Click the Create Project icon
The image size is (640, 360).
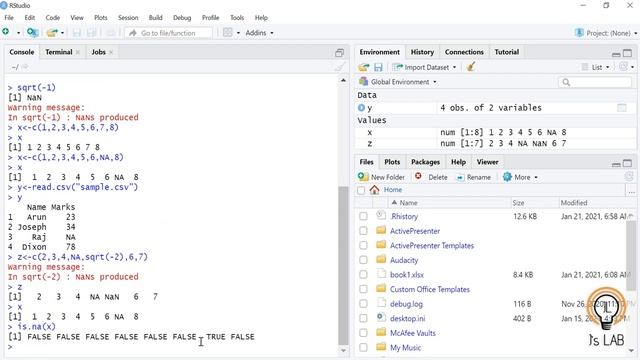tap(32, 32)
